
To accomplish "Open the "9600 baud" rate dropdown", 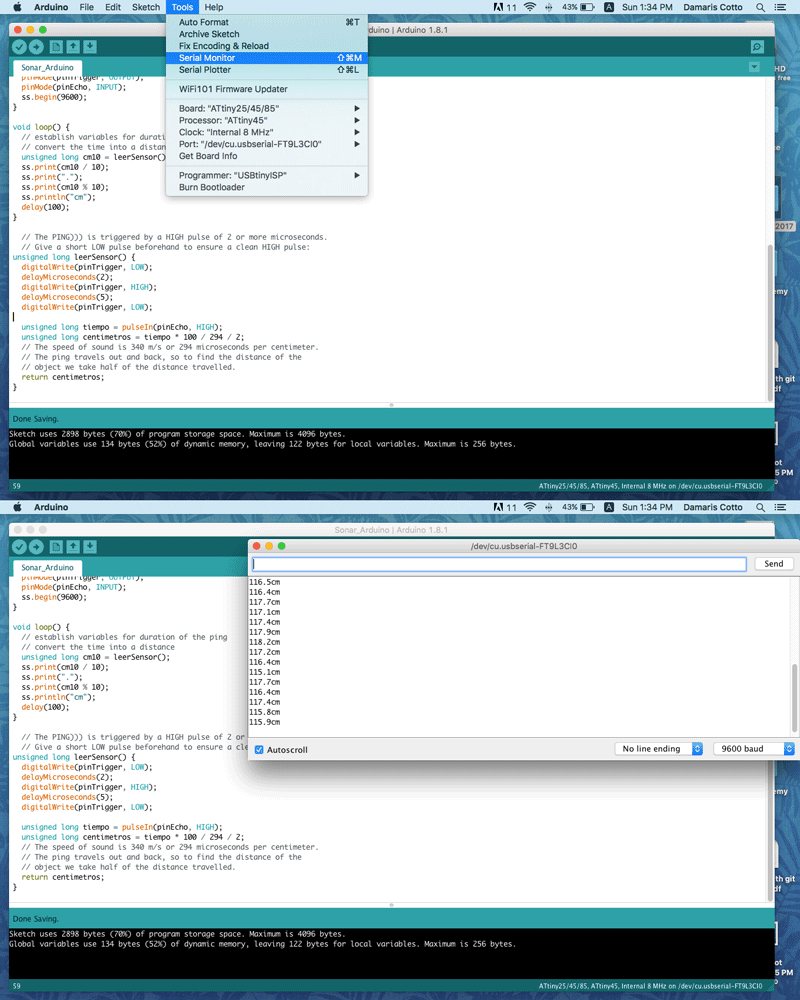I will click(x=754, y=749).
